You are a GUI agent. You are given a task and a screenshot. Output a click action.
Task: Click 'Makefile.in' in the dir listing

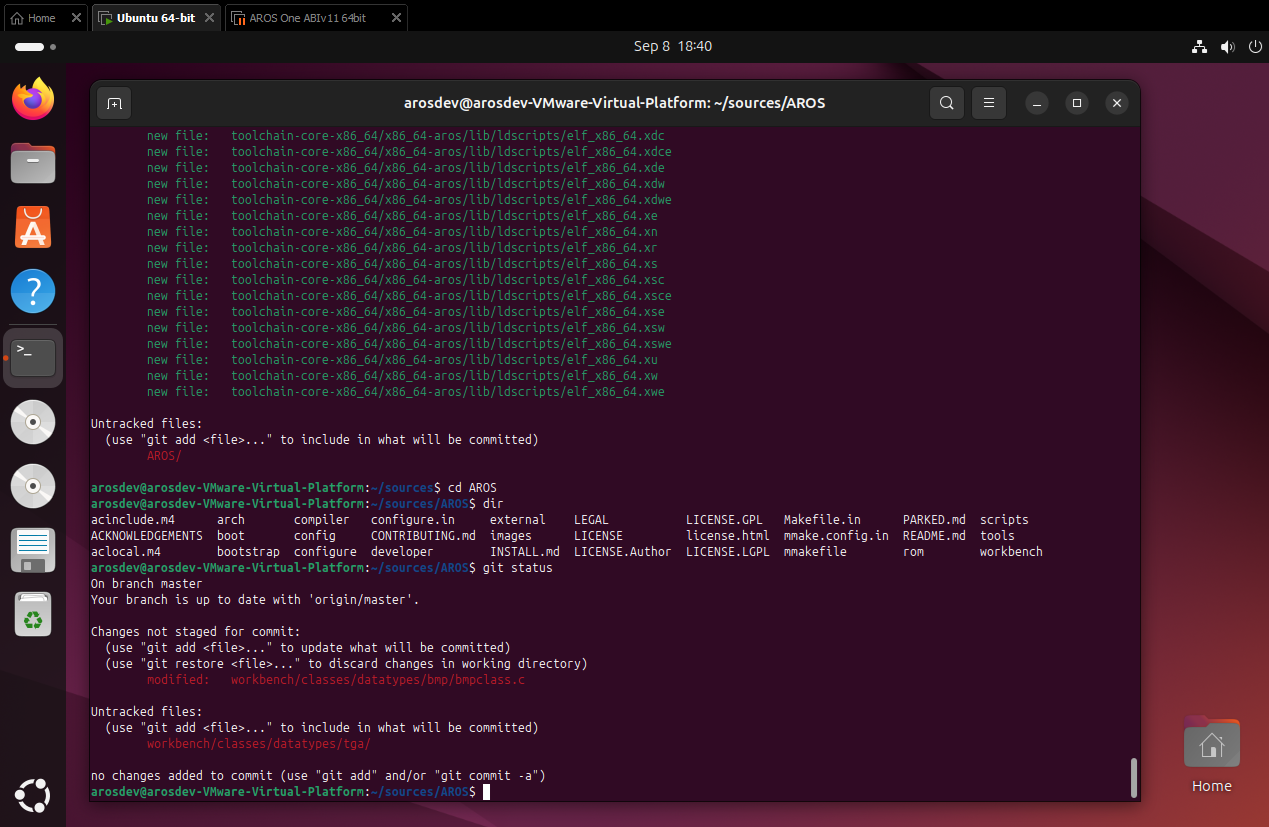point(822,520)
